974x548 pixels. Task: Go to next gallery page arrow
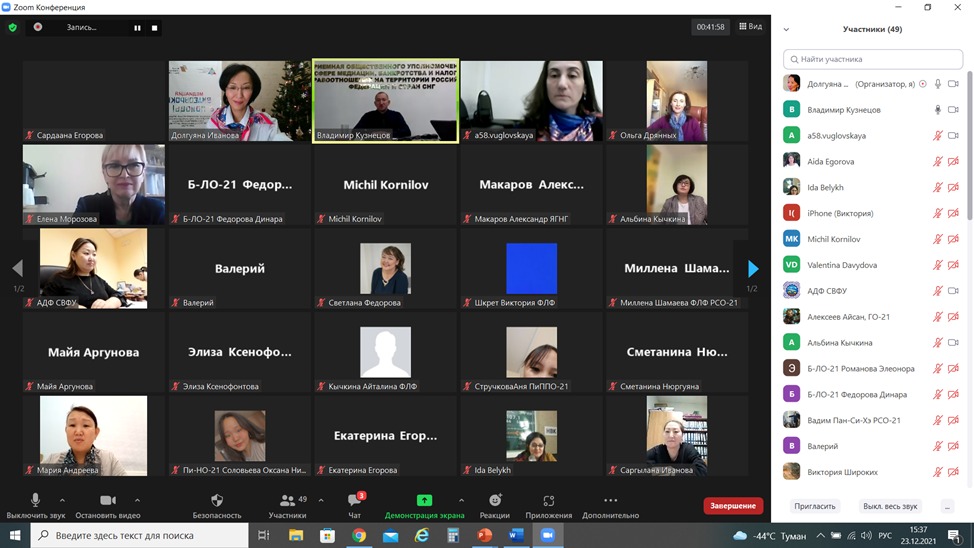click(x=753, y=268)
